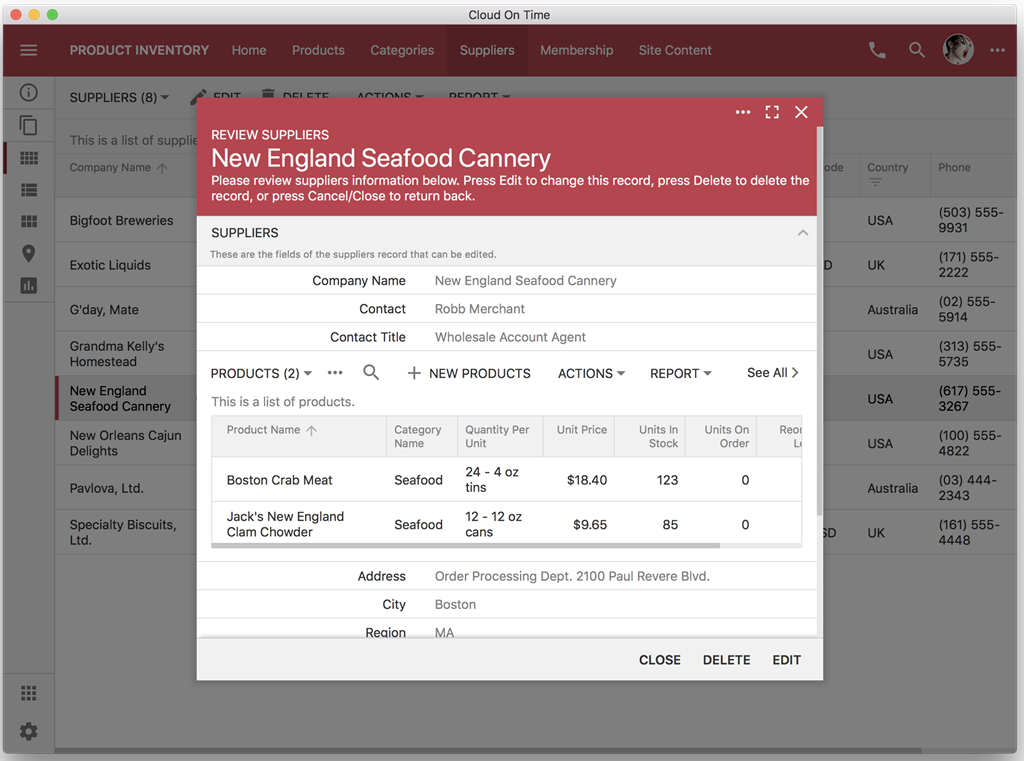Collapse the Suppliers section chevron
This screenshot has height=761, width=1024.
[803, 233]
